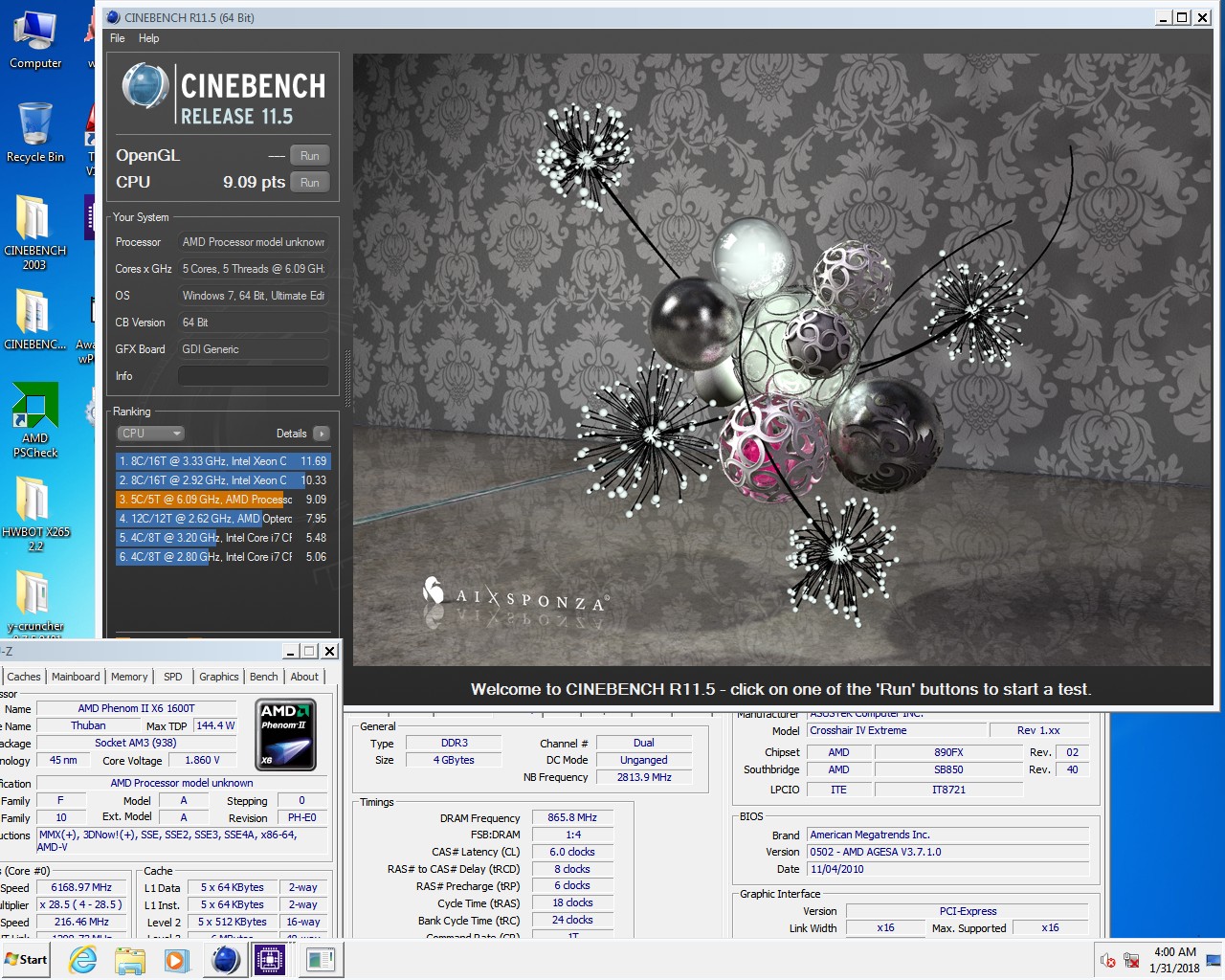Switch to CPU-Z taskbar button
Image resolution: width=1225 pixels, height=980 pixels.
coord(271,959)
